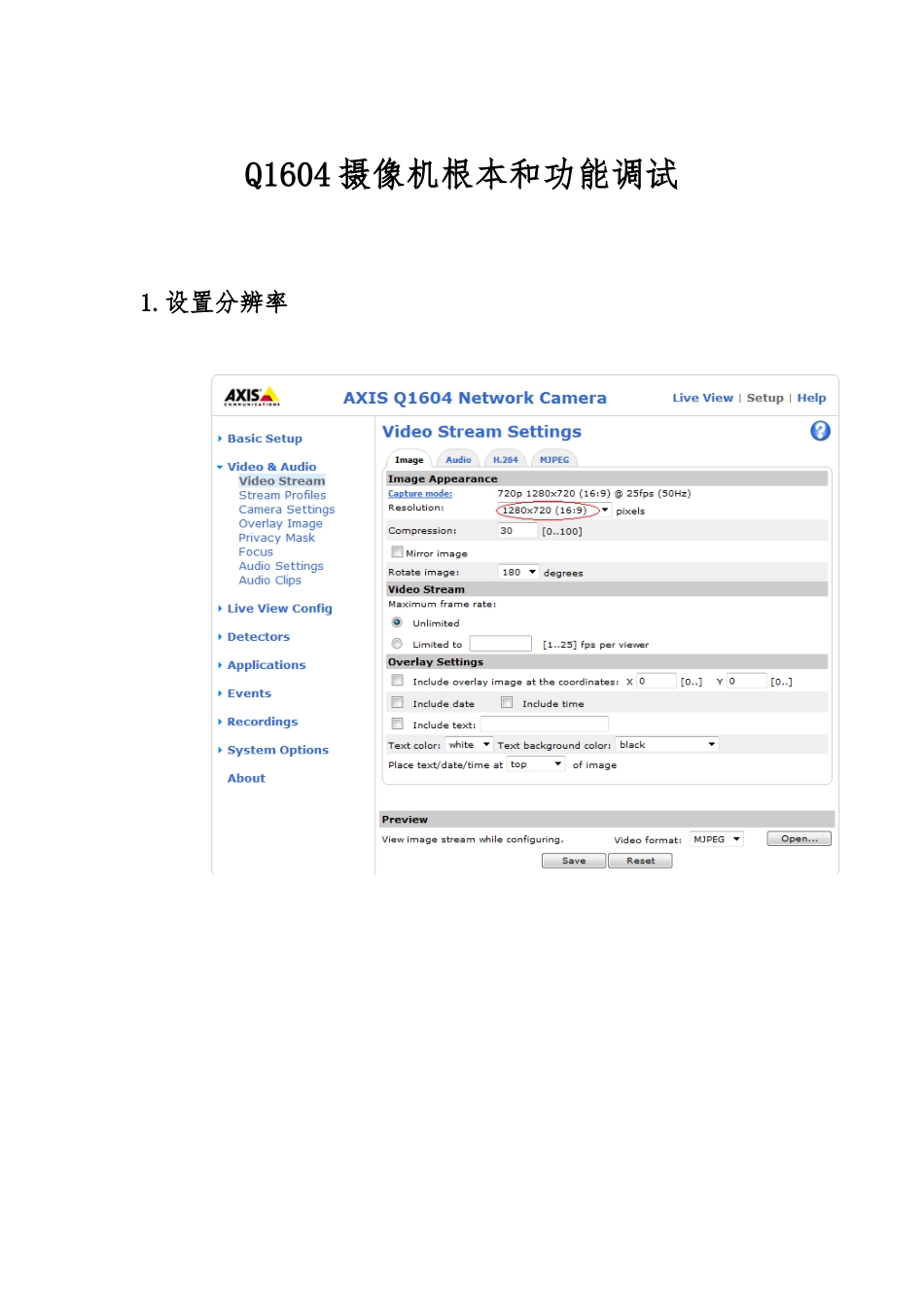924x1307 pixels.
Task: Click the Limited to fps input field
Action: click(x=501, y=644)
